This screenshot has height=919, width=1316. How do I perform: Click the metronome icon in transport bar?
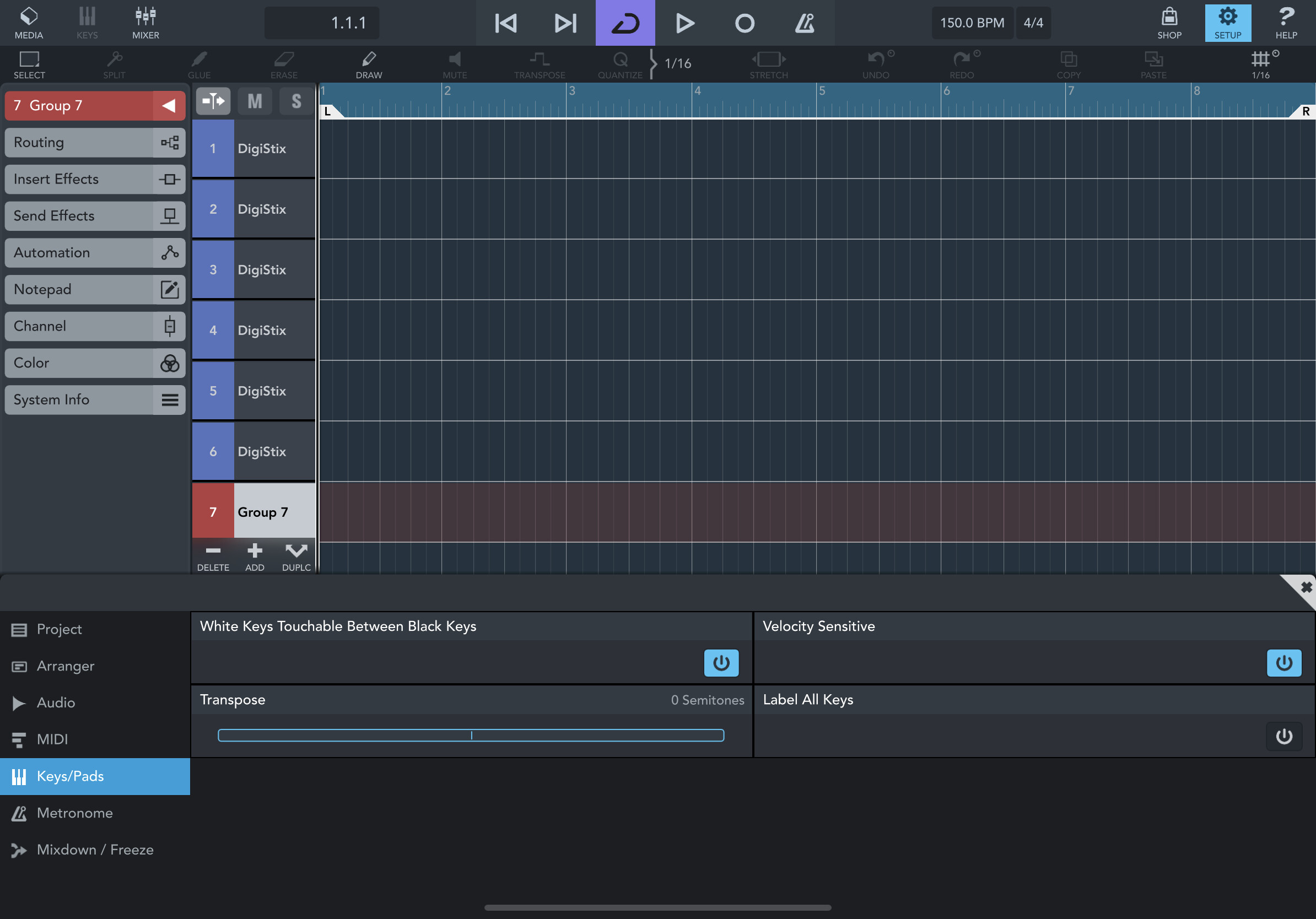(805, 23)
